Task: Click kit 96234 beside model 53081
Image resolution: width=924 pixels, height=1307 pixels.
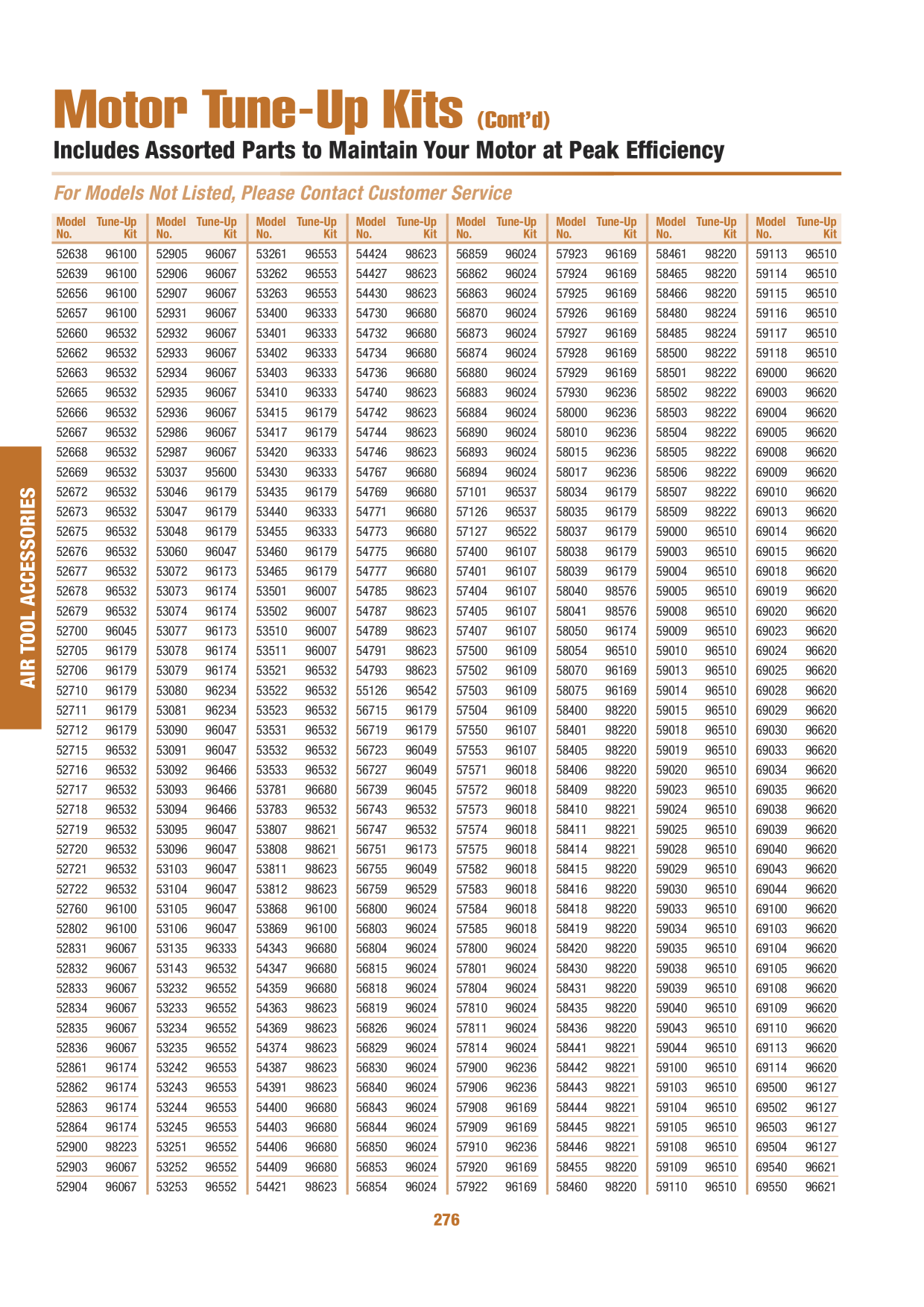Action: tap(221, 711)
